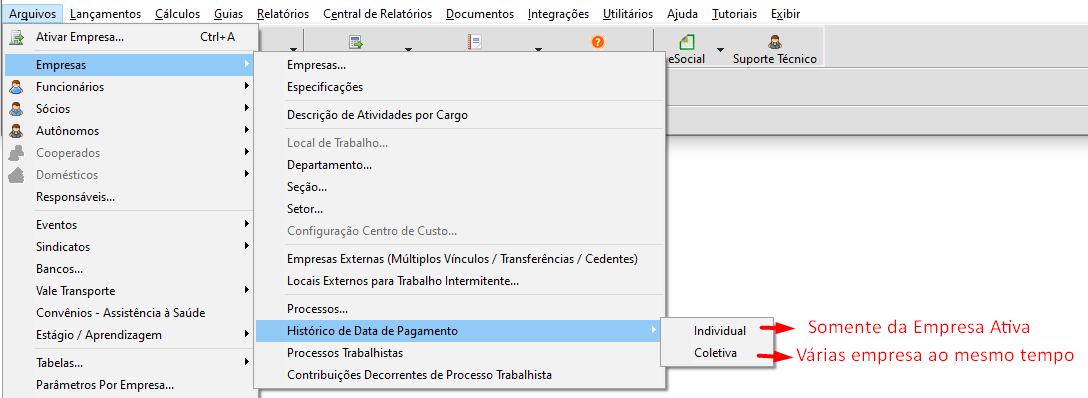This screenshot has height=398, width=1088.
Task: Open Suporte Técnico from the toolbar
Action: [x=774, y=49]
